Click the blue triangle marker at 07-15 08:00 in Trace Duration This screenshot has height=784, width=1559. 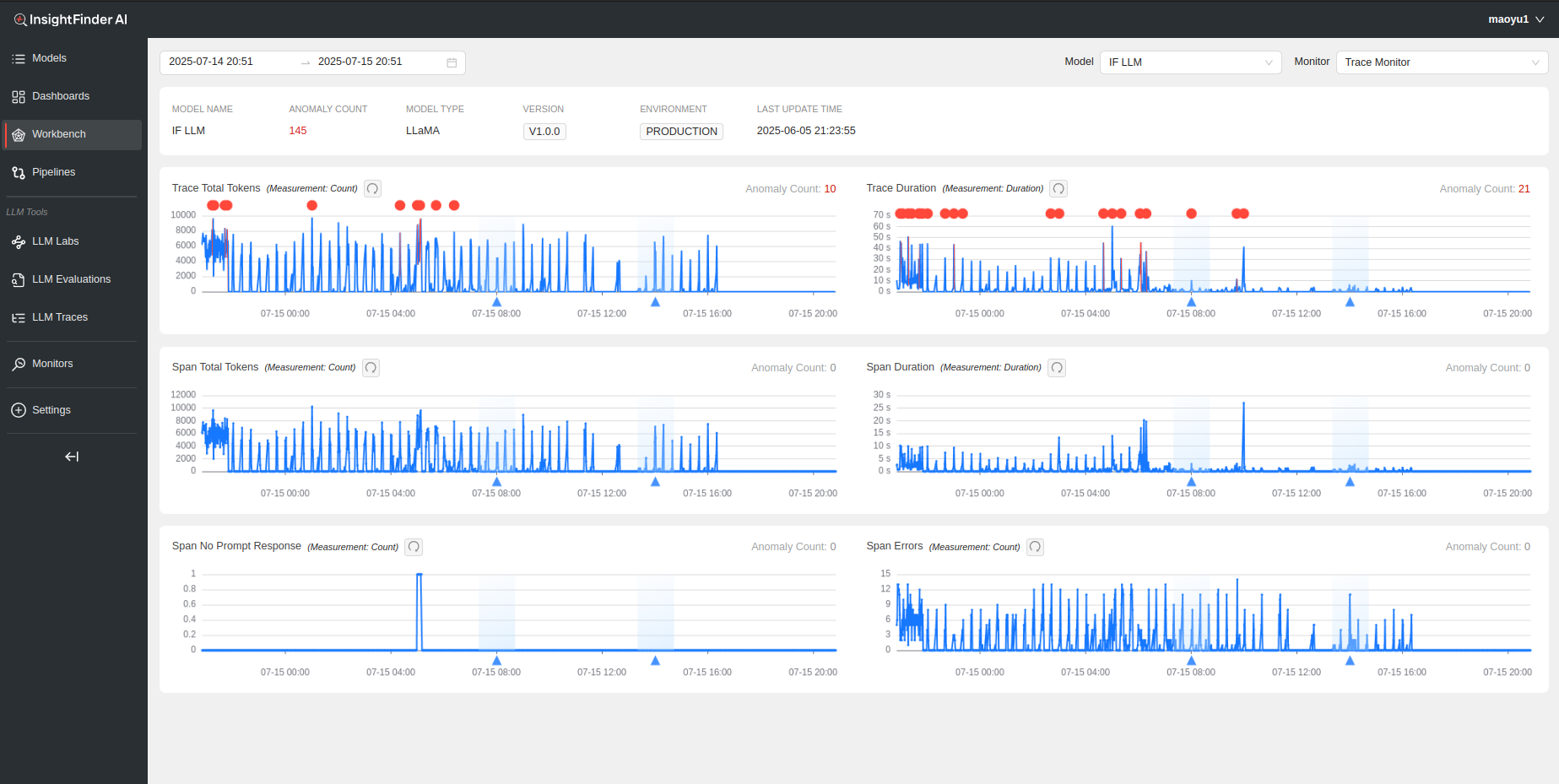1191,302
